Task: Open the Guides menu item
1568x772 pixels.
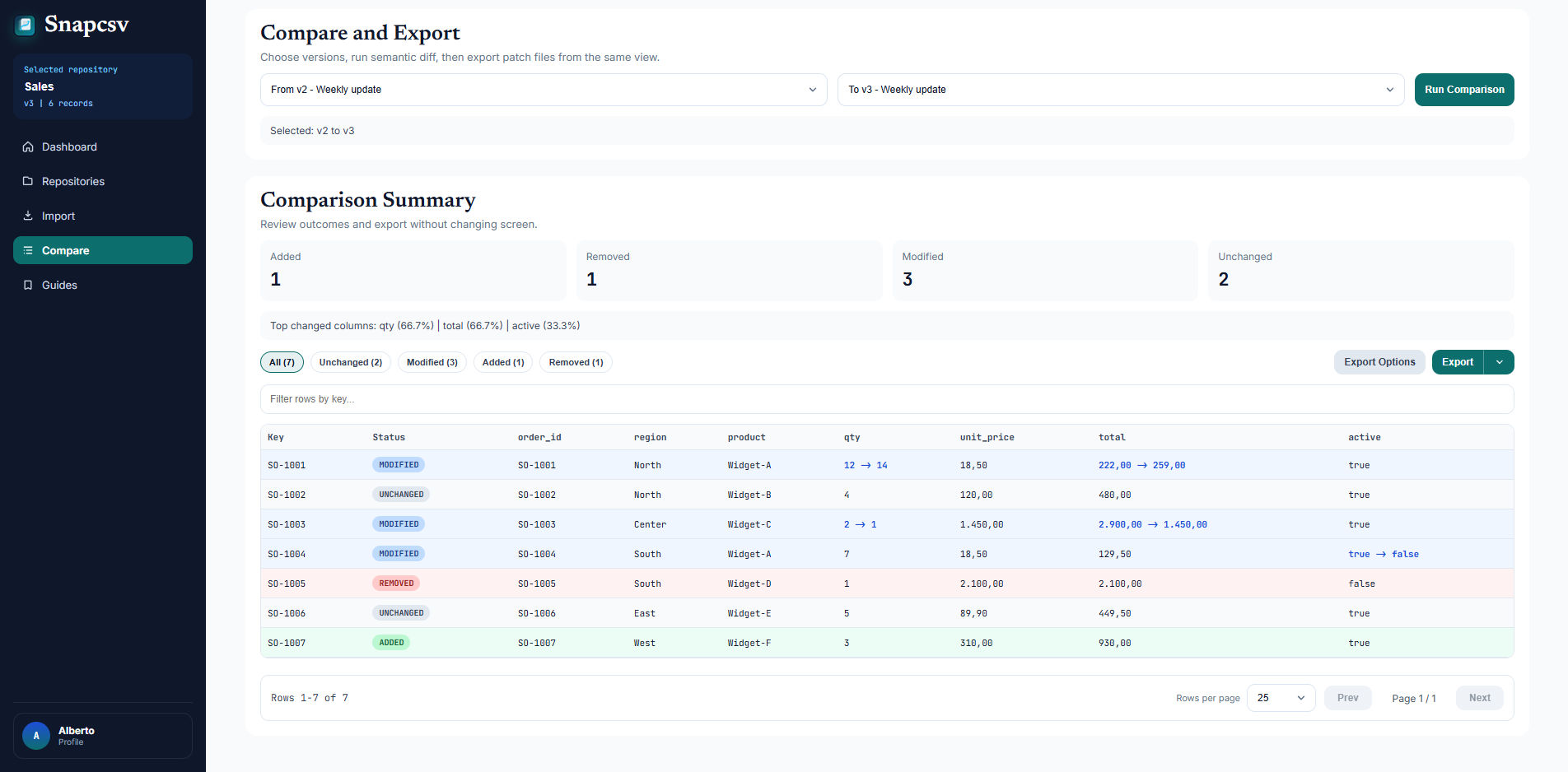Action: tap(103, 285)
